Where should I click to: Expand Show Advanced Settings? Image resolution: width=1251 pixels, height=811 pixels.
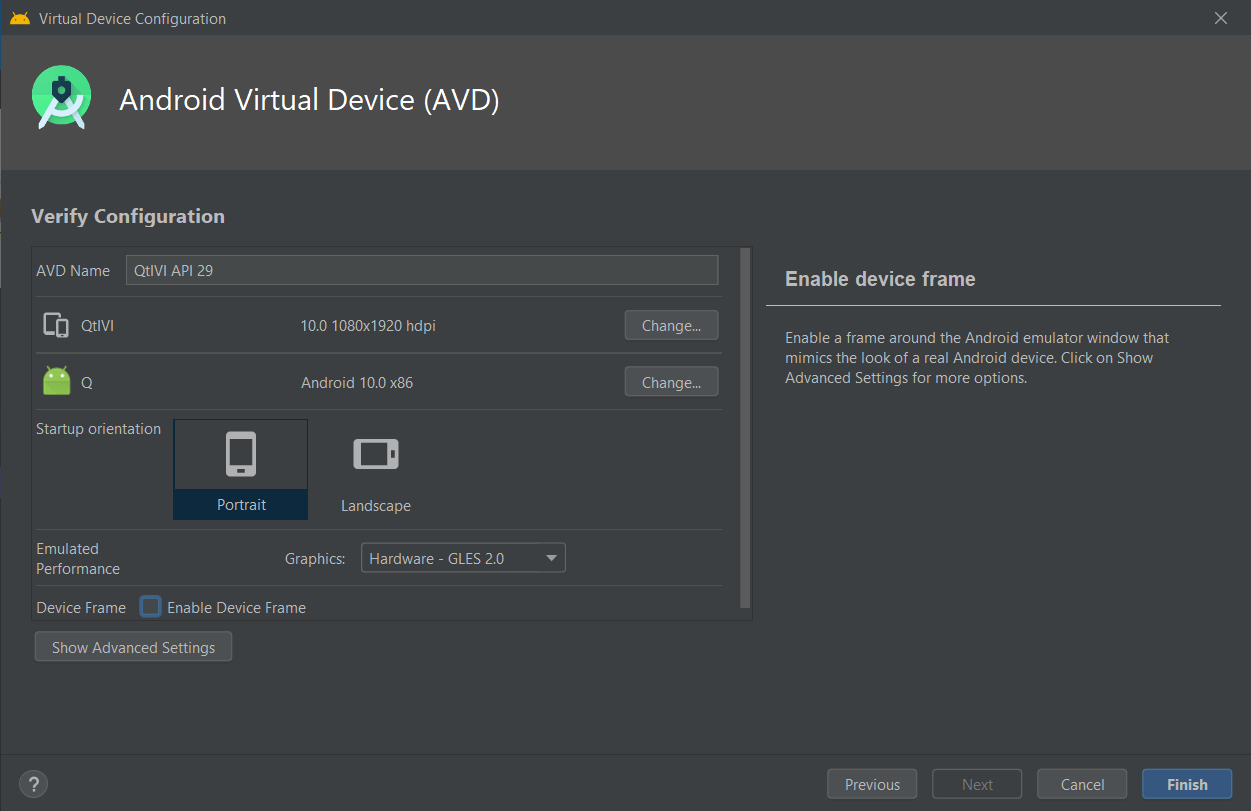pyautogui.click(x=133, y=647)
